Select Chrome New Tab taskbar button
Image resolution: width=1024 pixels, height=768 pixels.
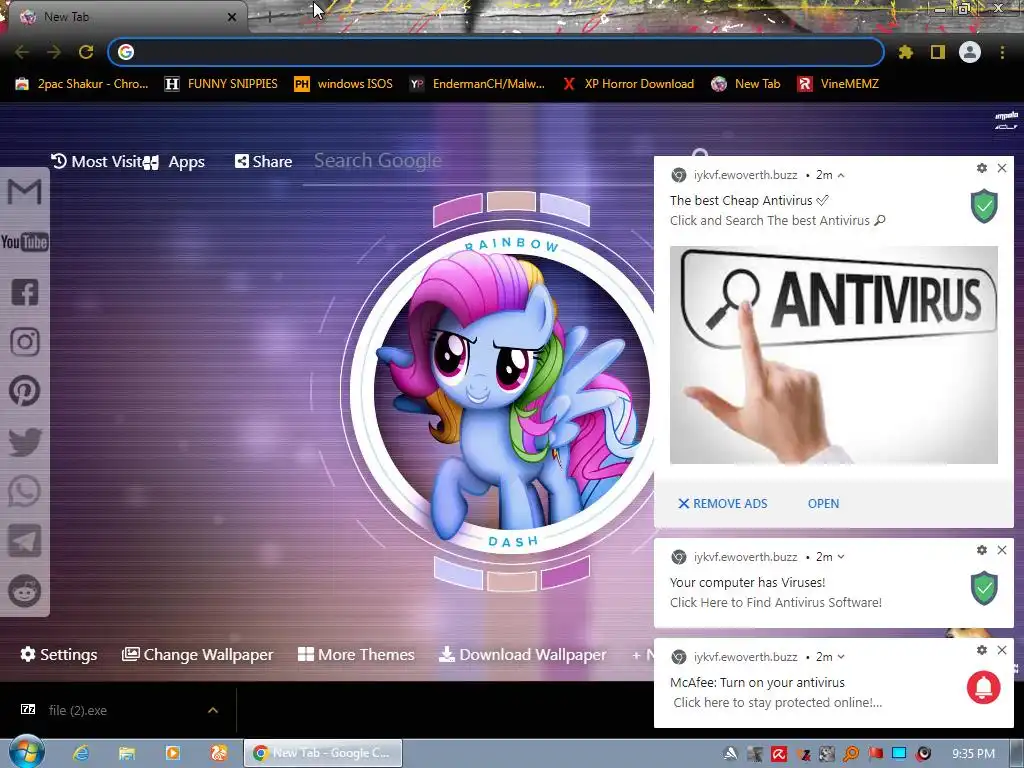pyautogui.click(x=323, y=753)
